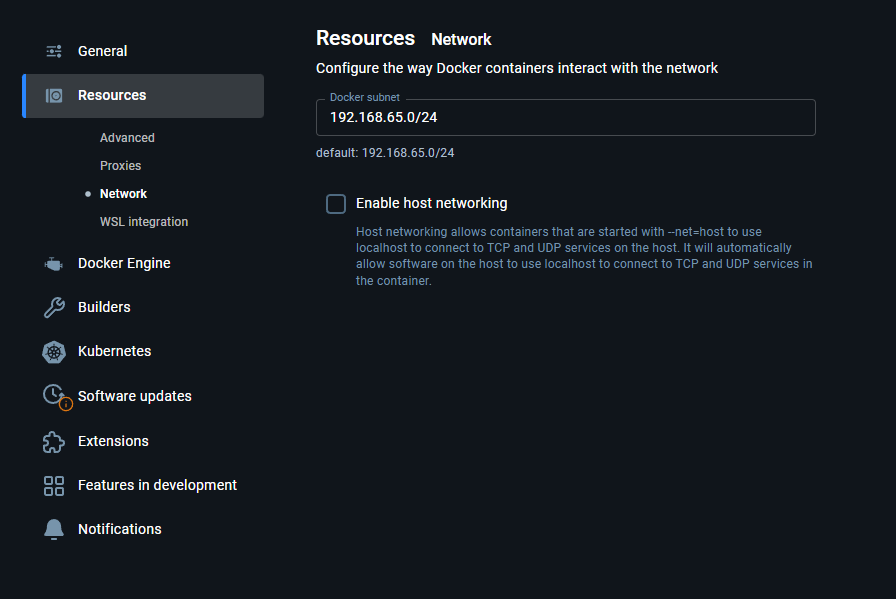Open the Advanced resources sub-section

127,138
